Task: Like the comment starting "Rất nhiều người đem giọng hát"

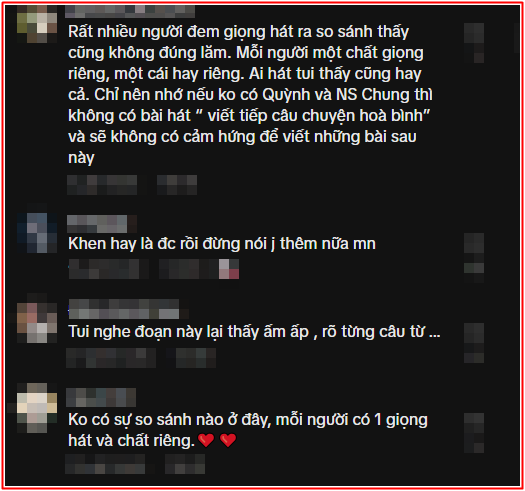Action: point(474,43)
